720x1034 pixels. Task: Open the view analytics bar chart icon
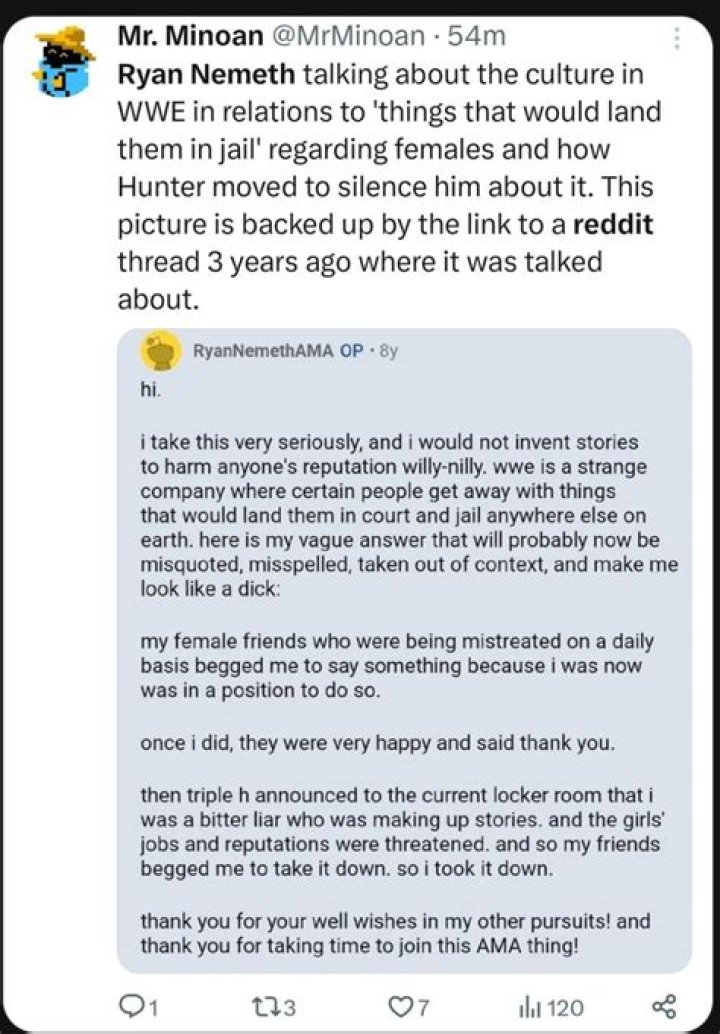pyautogui.click(x=529, y=1005)
